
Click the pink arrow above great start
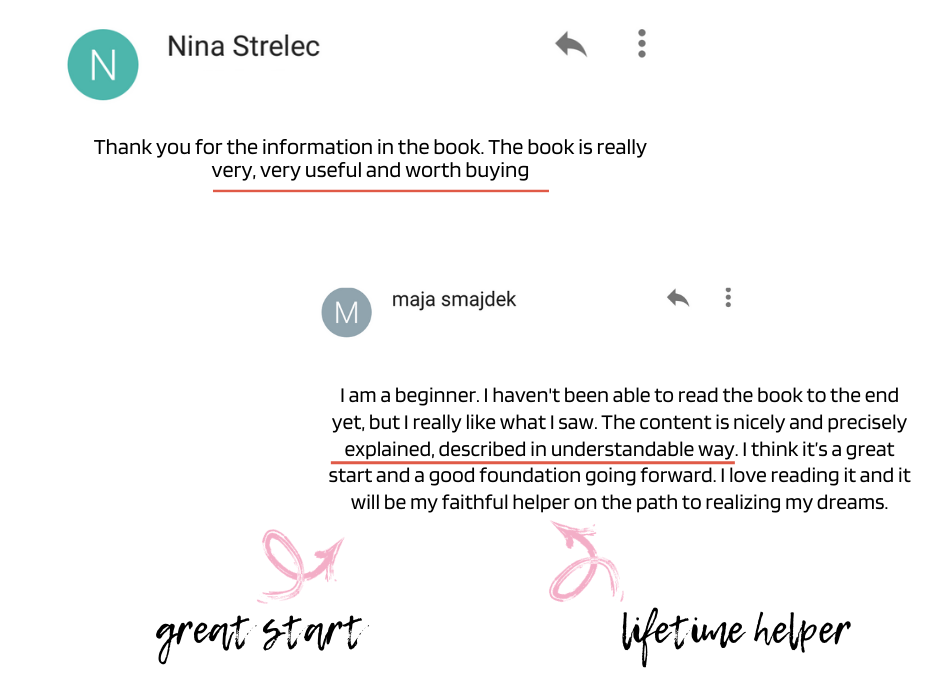click(x=301, y=564)
